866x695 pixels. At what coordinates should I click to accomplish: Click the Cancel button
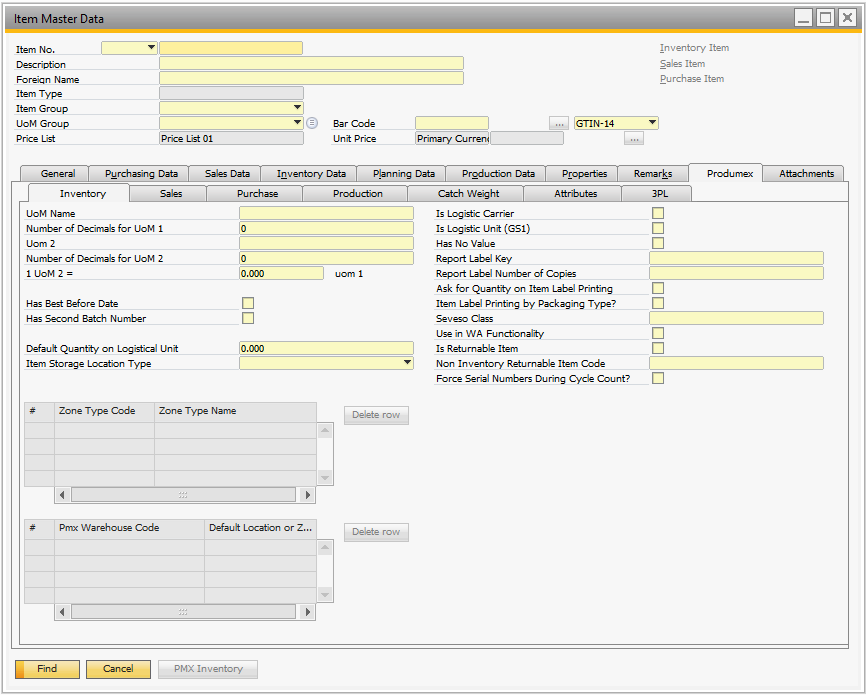tap(118, 669)
